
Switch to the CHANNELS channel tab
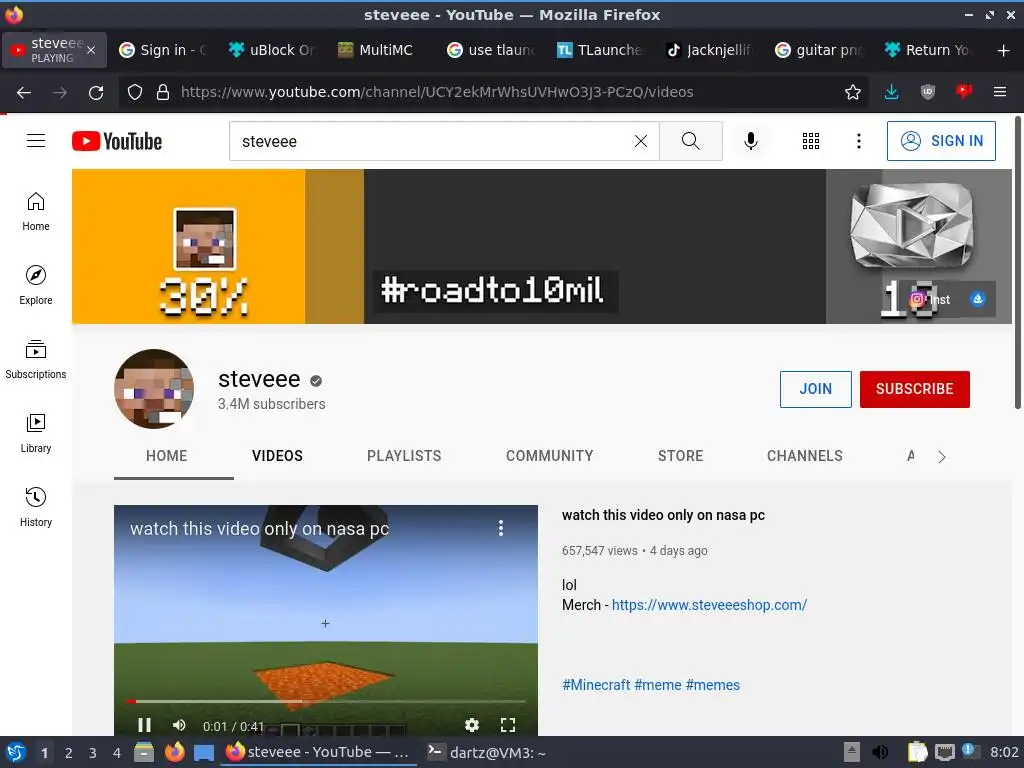click(x=805, y=456)
